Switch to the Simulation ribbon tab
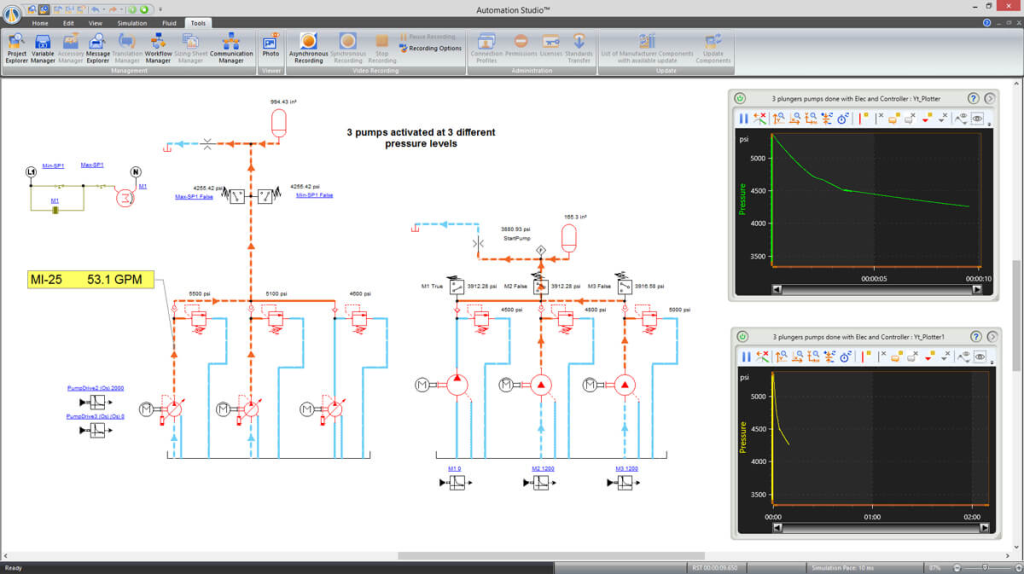This screenshot has width=1024, height=574. tap(132, 24)
